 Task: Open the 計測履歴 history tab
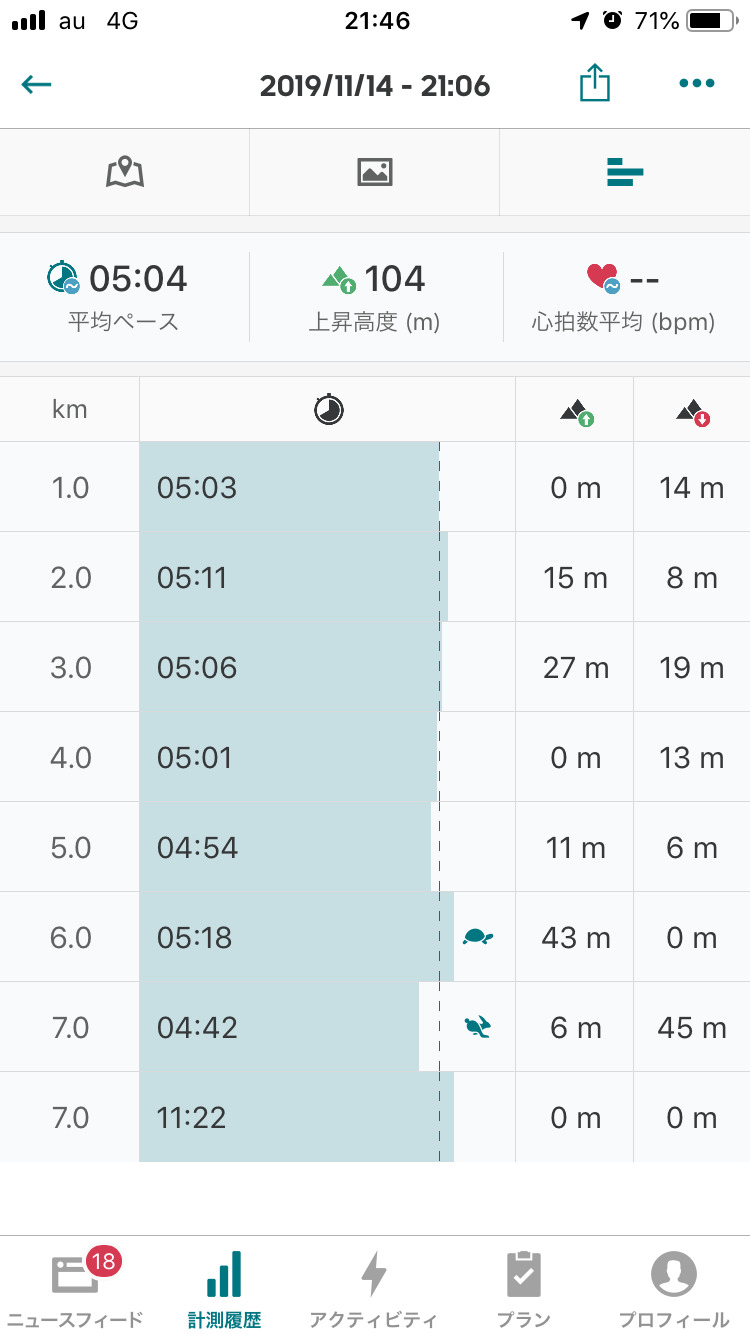click(x=224, y=1286)
